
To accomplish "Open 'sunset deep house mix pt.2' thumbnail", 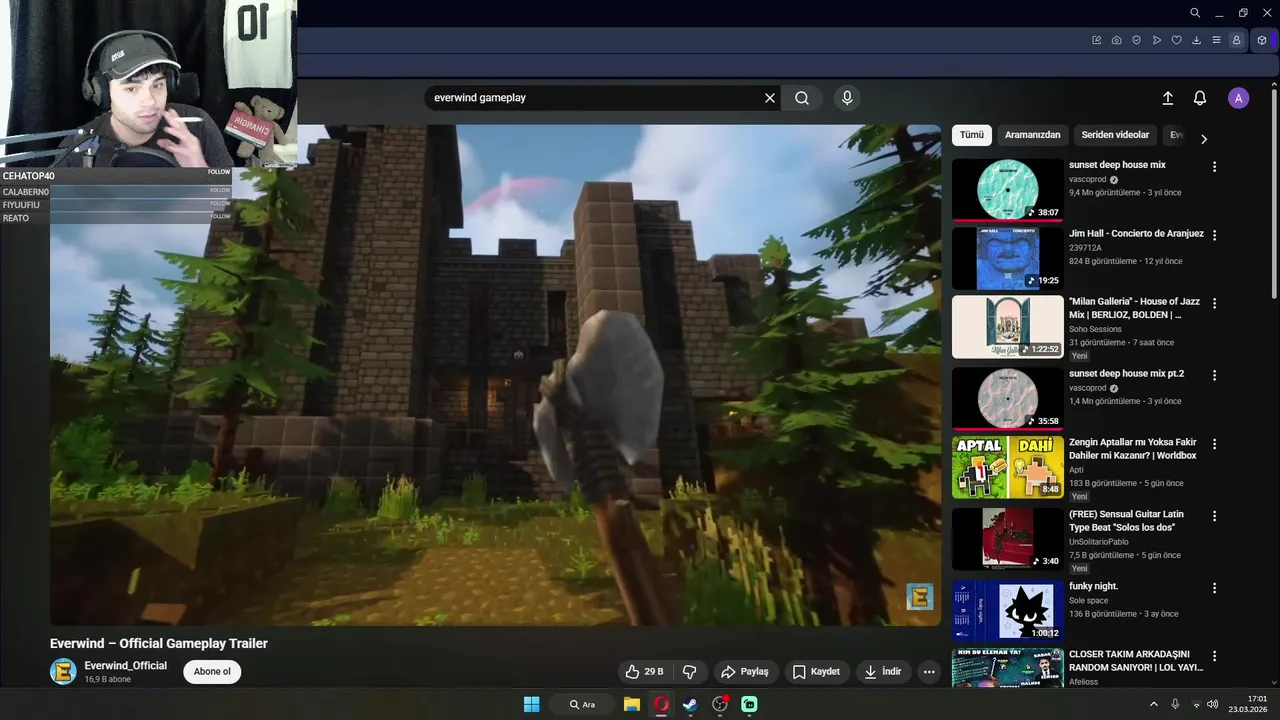I will click(1007, 398).
